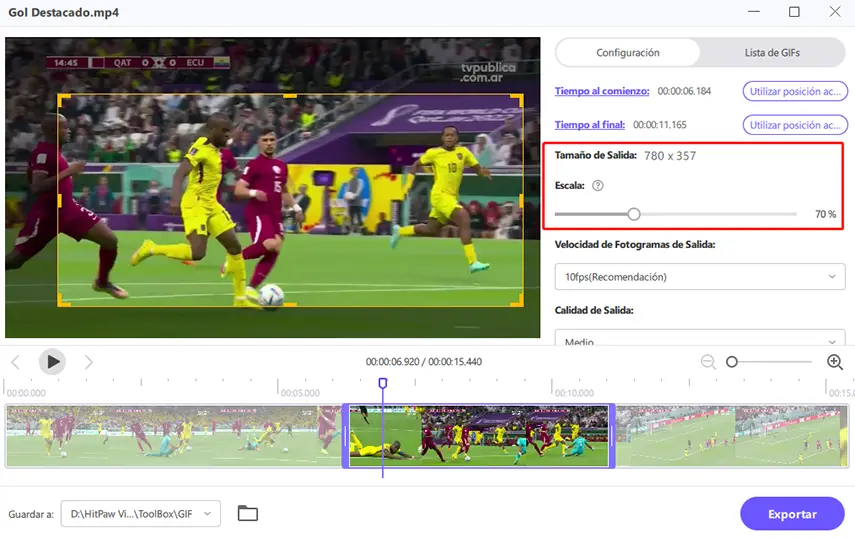Use current position for start time

(x=795, y=91)
